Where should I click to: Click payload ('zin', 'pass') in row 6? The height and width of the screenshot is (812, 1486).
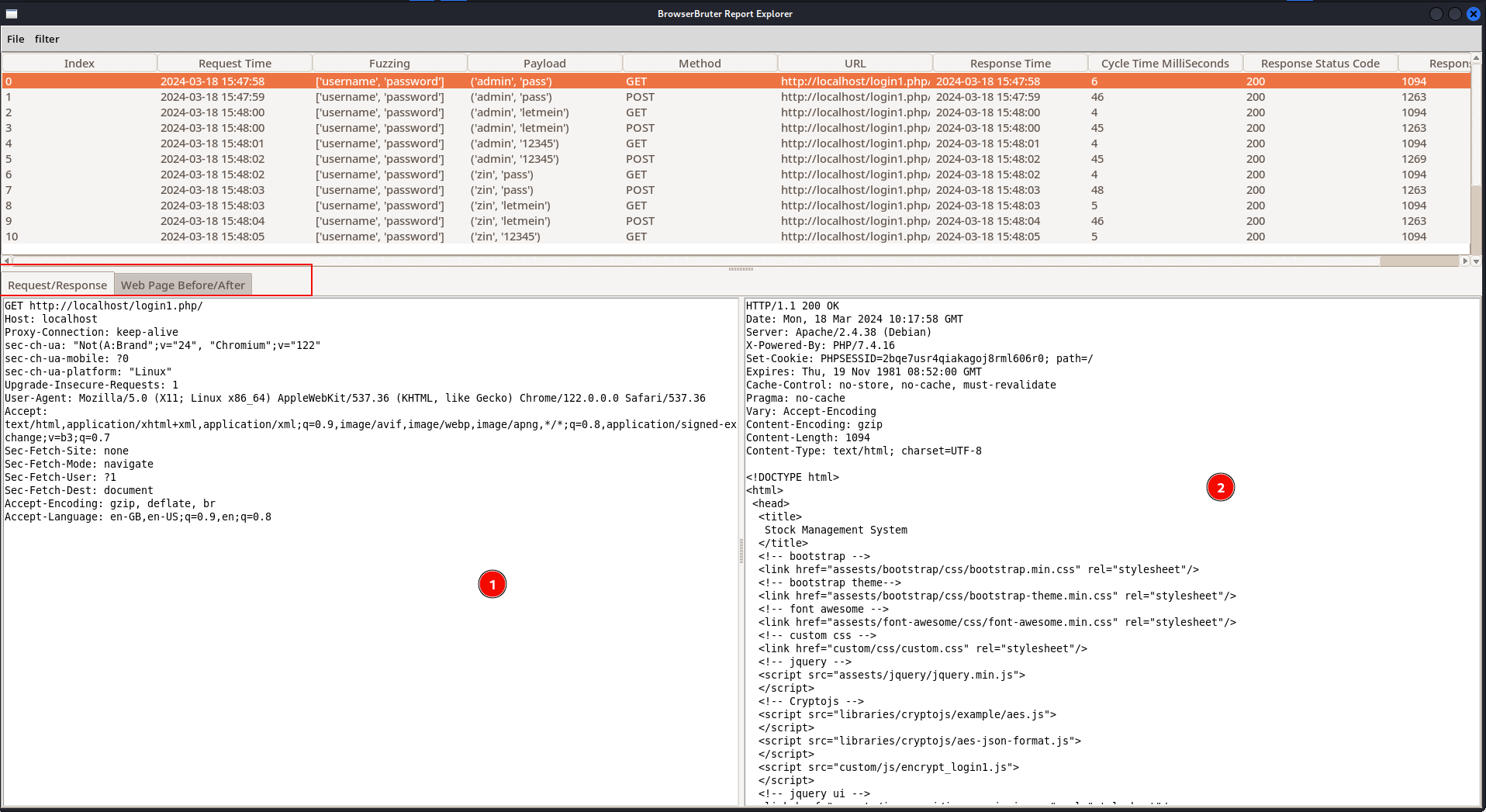(502, 174)
